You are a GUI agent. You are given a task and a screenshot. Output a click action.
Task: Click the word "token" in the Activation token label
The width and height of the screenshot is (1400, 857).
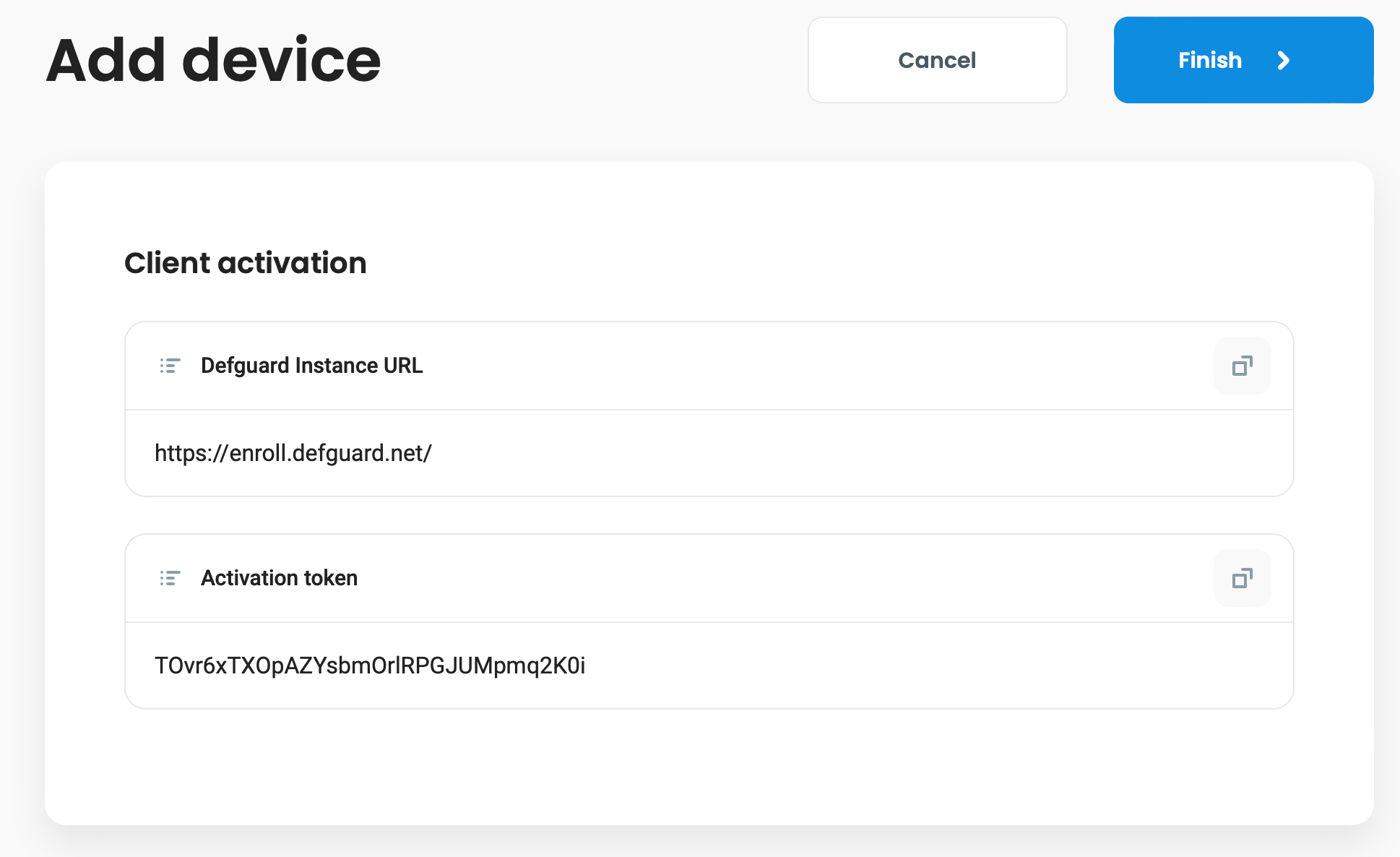[331, 578]
